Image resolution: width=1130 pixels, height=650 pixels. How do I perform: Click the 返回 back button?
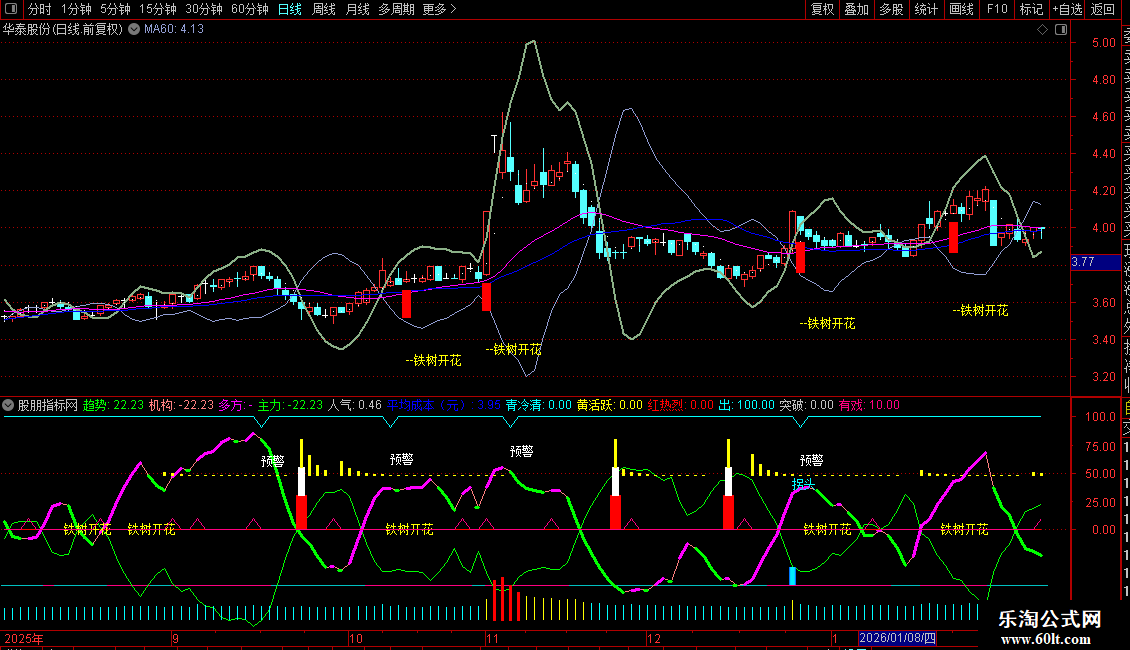[1103, 9]
